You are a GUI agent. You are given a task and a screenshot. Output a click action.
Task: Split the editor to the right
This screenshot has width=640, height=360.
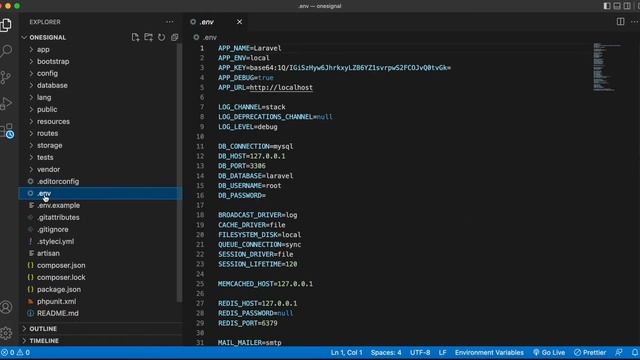tap(620, 22)
